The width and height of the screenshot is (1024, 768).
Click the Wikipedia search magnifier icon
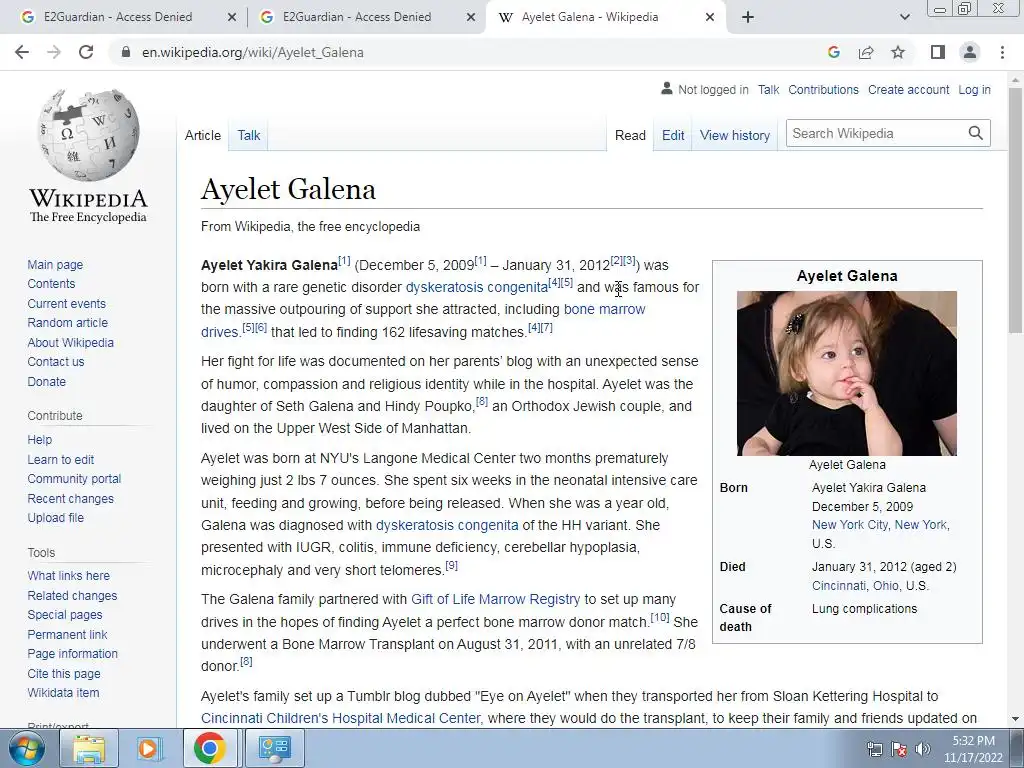tap(976, 133)
